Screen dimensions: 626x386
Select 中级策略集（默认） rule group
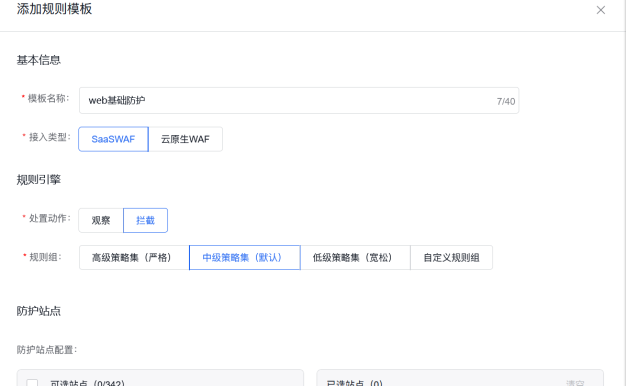[245, 257]
